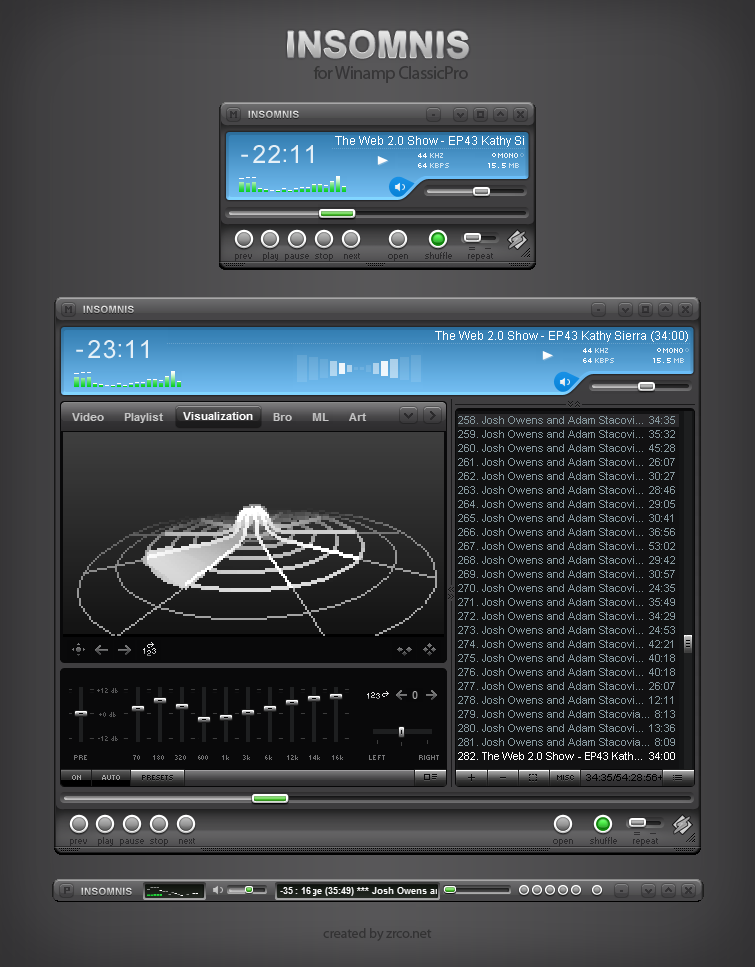Open the playlist list-options icon

tap(677, 777)
